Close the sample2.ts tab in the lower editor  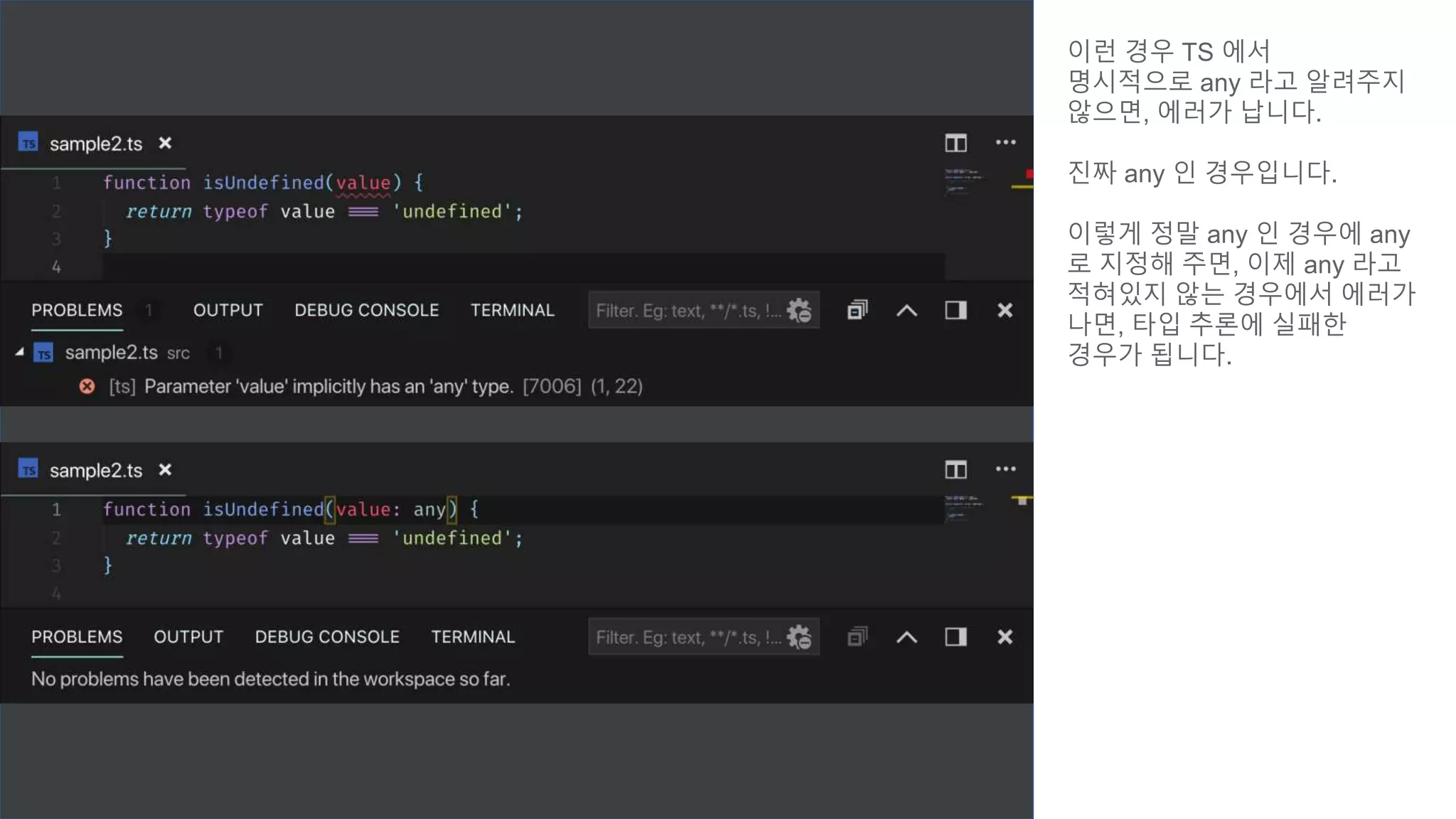tap(165, 469)
